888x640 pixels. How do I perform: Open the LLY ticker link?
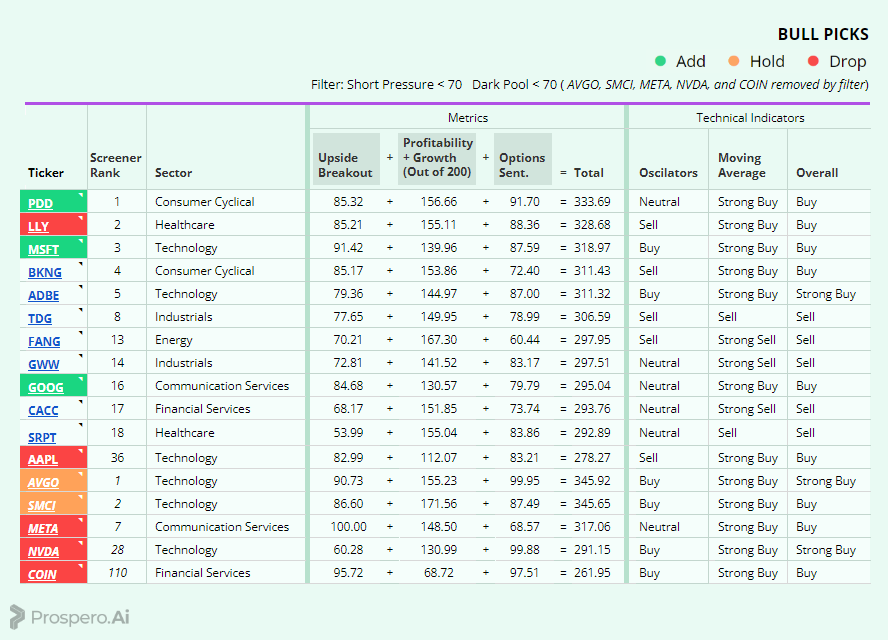pos(38,227)
